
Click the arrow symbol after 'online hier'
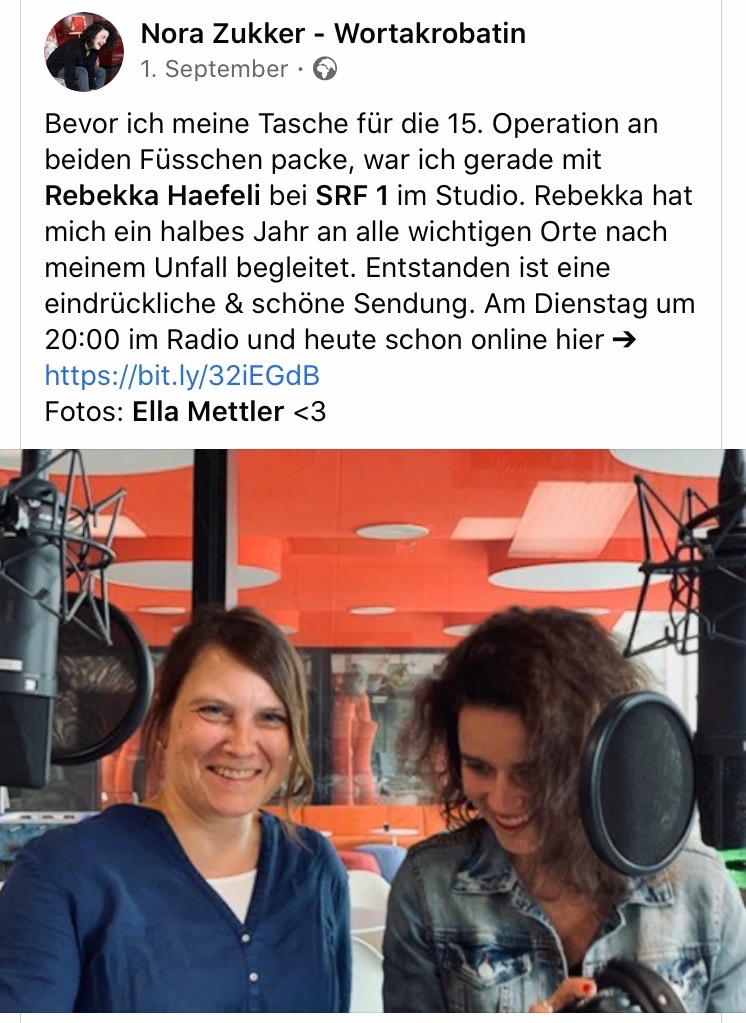(x=625, y=340)
